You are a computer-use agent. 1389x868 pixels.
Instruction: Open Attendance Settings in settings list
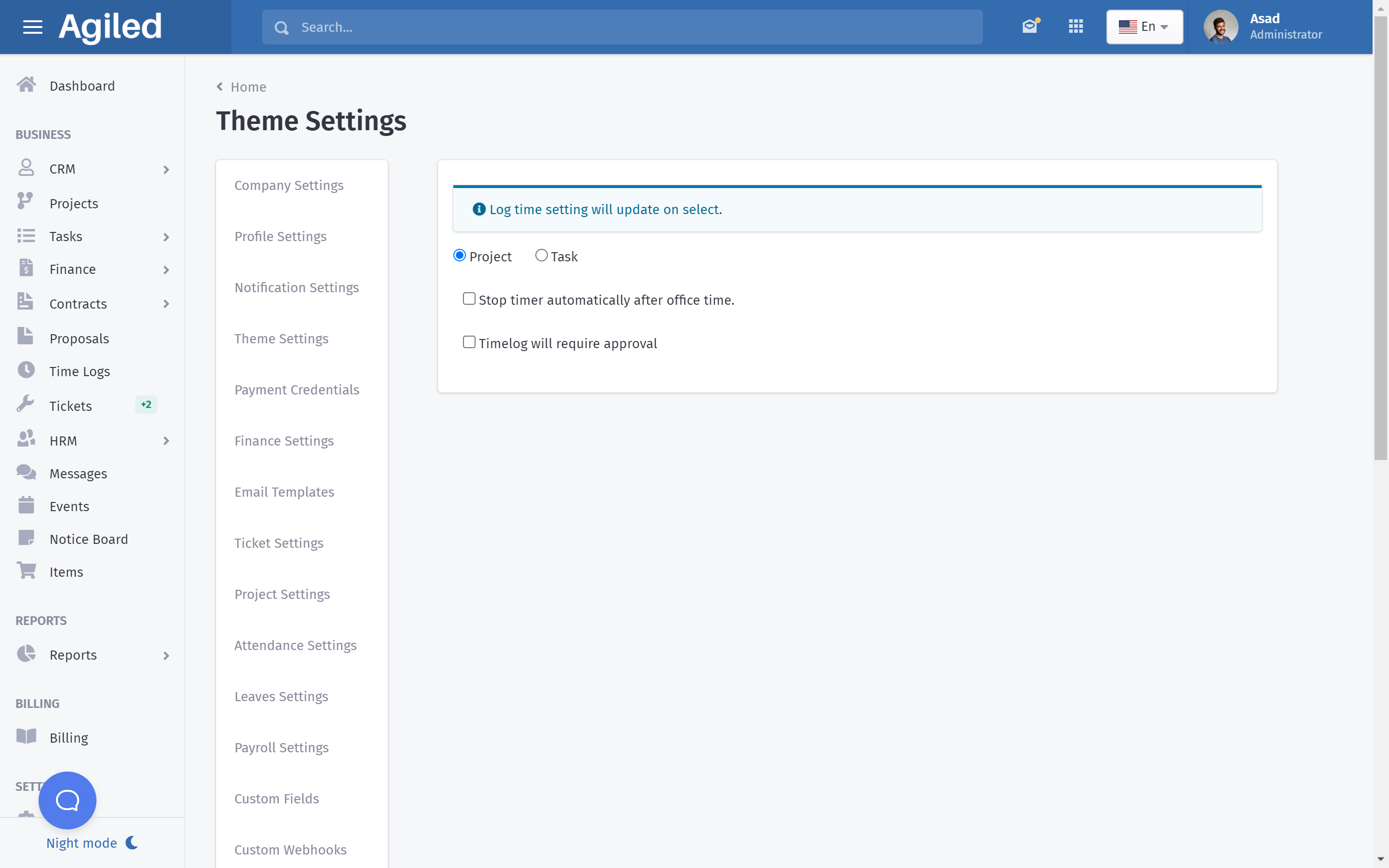[295, 645]
